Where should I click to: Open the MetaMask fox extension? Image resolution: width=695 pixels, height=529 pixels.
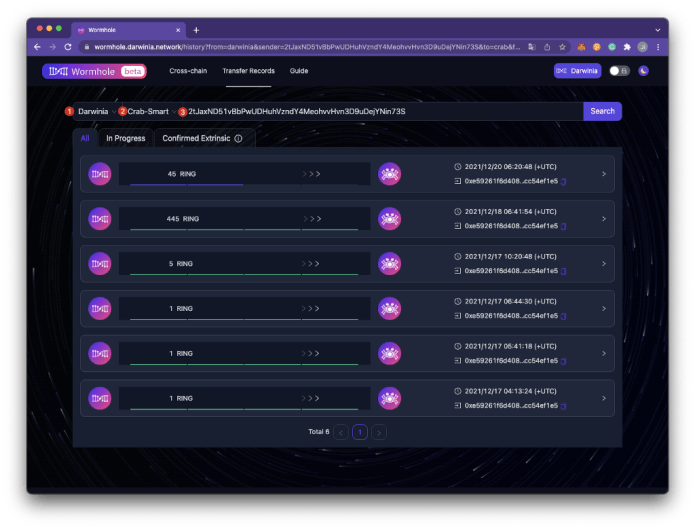pyautogui.click(x=581, y=47)
